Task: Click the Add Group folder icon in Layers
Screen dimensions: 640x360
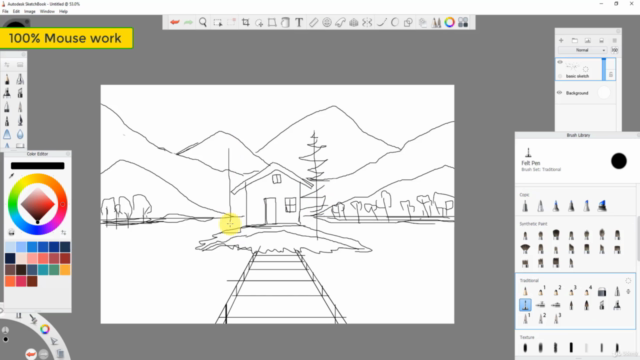Action: click(x=574, y=40)
